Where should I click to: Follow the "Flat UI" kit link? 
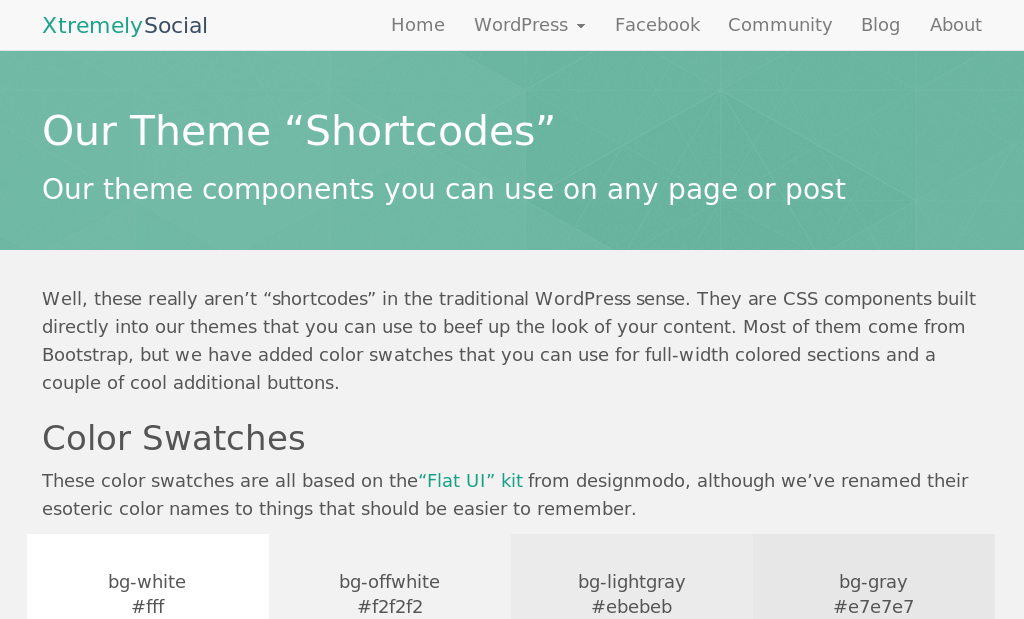(470, 481)
